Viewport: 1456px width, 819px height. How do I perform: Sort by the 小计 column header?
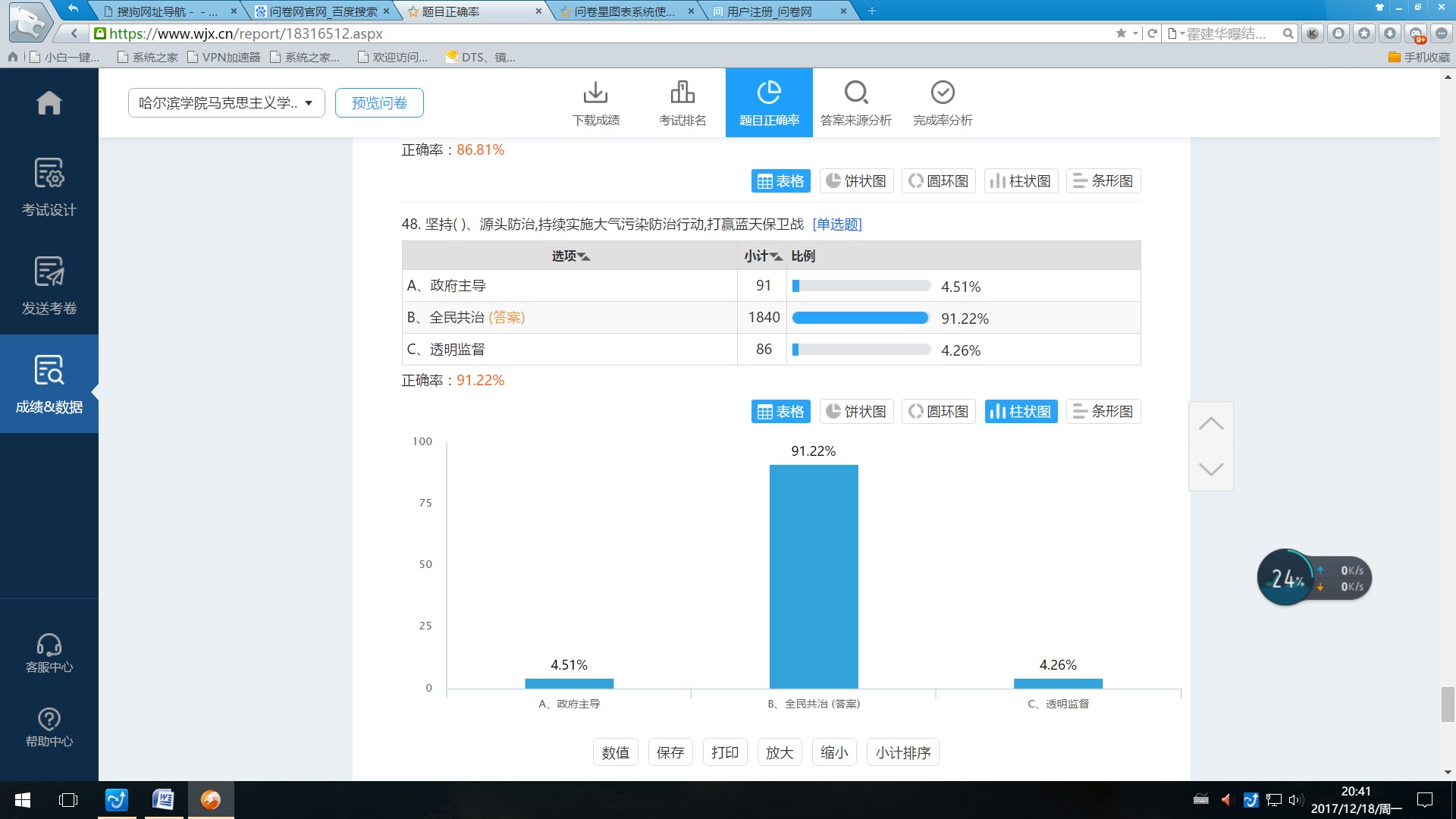pos(762,256)
